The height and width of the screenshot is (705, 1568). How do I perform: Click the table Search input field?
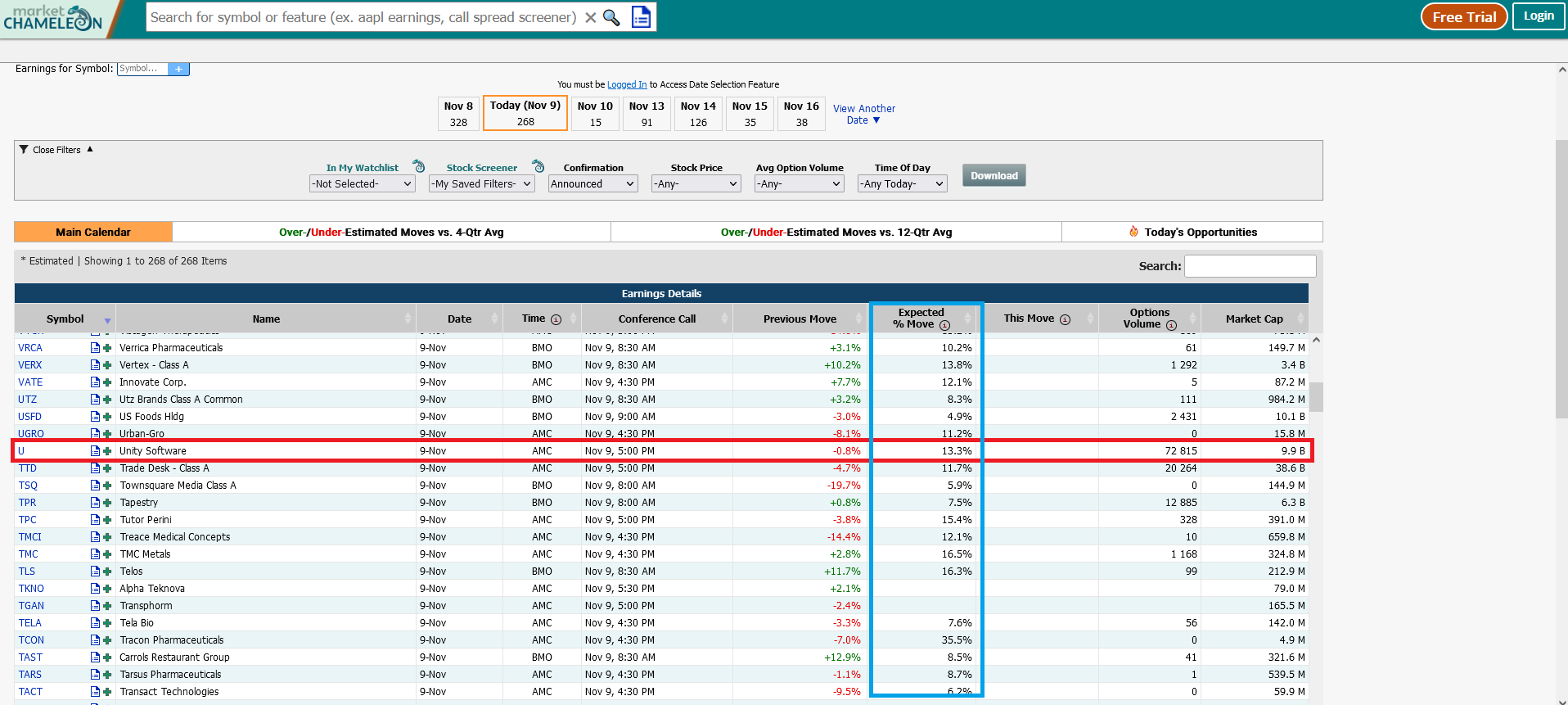point(1250,266)
